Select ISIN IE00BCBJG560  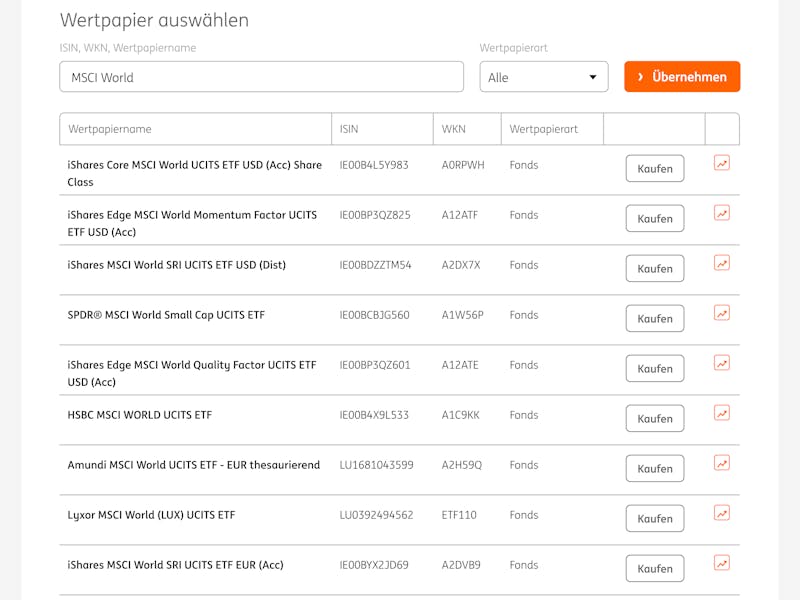374,315
